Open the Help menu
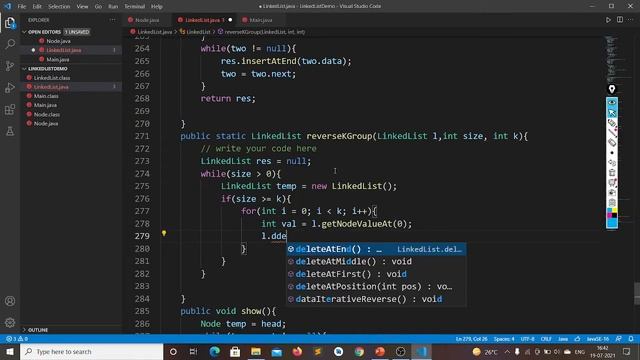Viewport: 640px width, 360px height. click(157, 7)
